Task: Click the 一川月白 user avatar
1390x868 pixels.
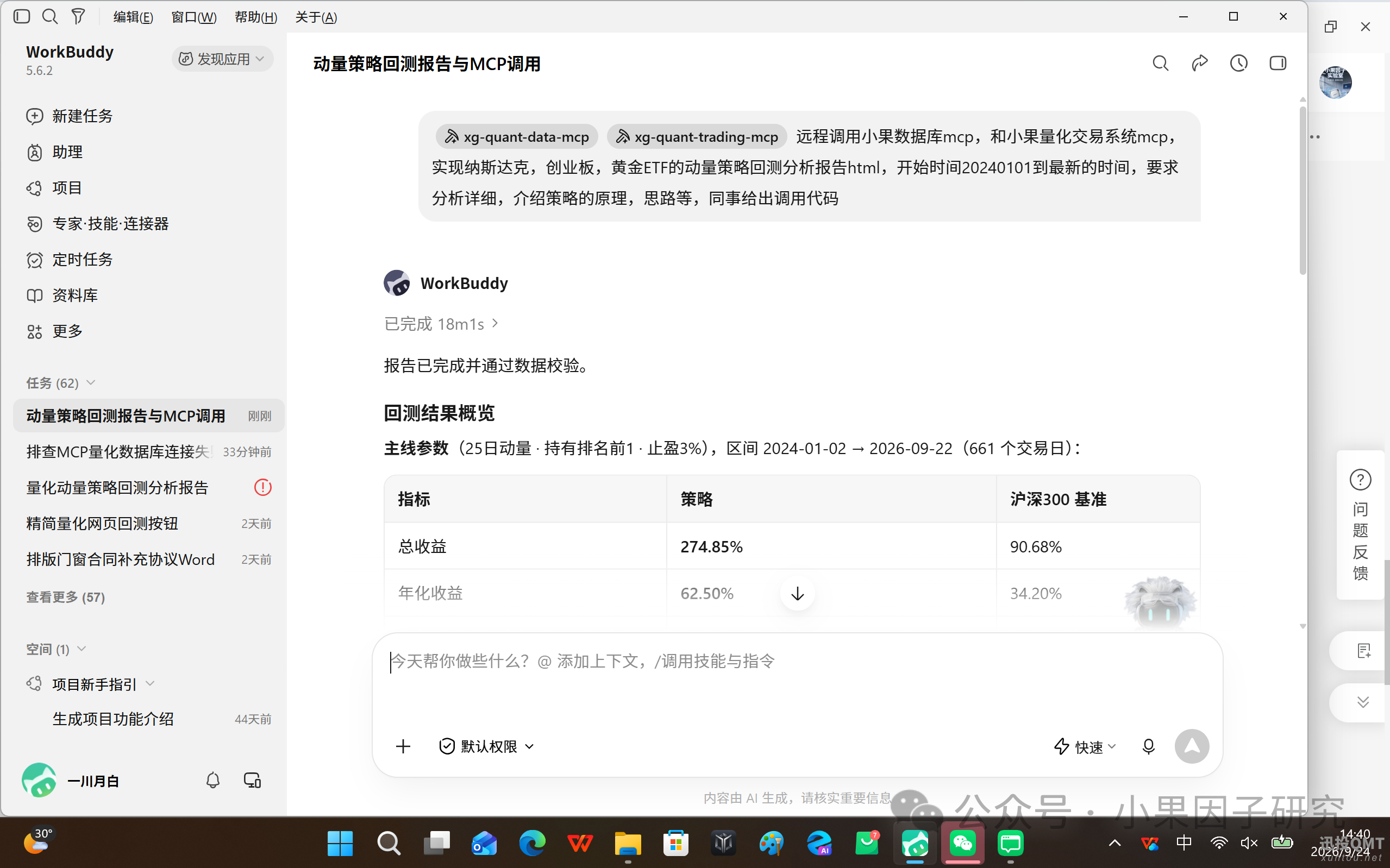Action: [39, 780]
